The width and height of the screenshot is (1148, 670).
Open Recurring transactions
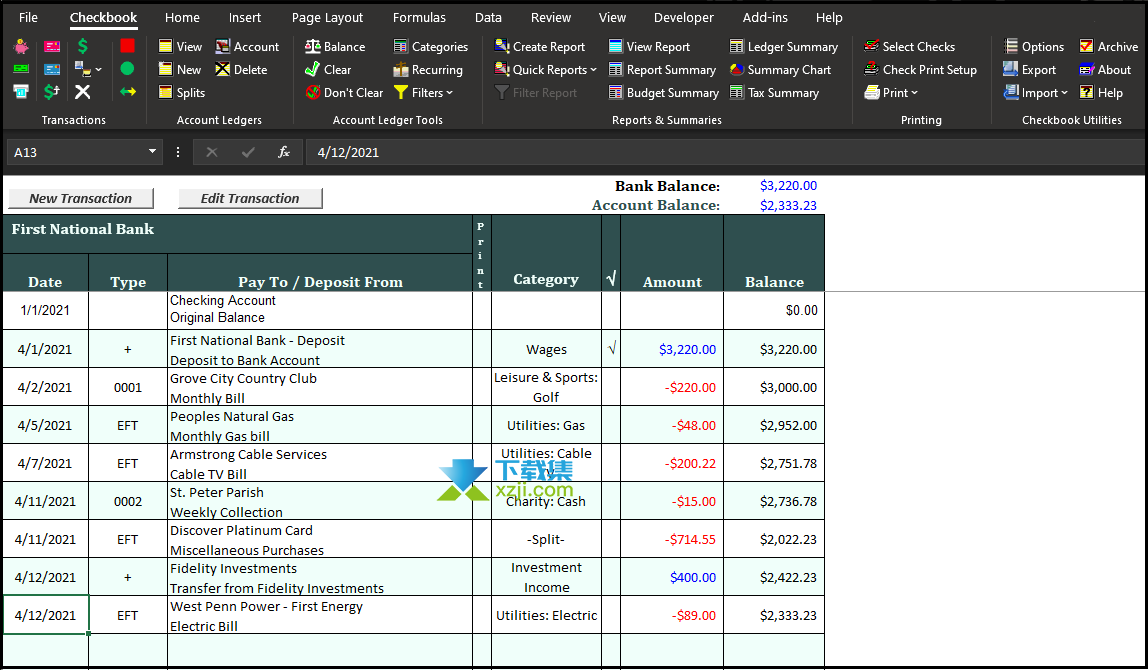pos(428,70)
